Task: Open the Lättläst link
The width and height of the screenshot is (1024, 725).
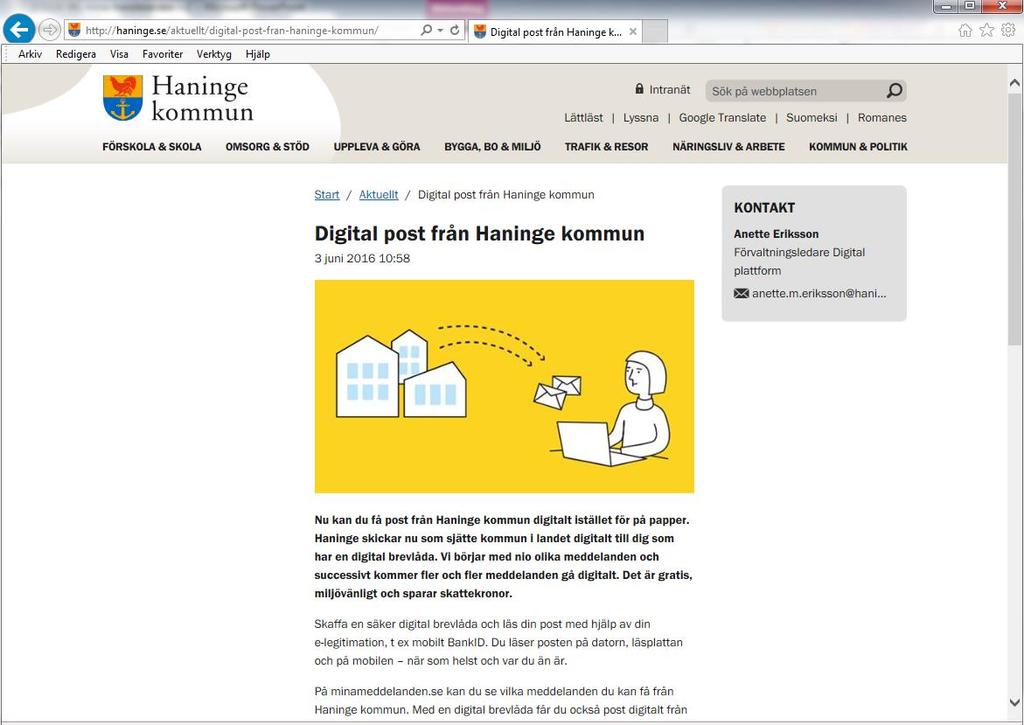Action: [x=583, y=118]
